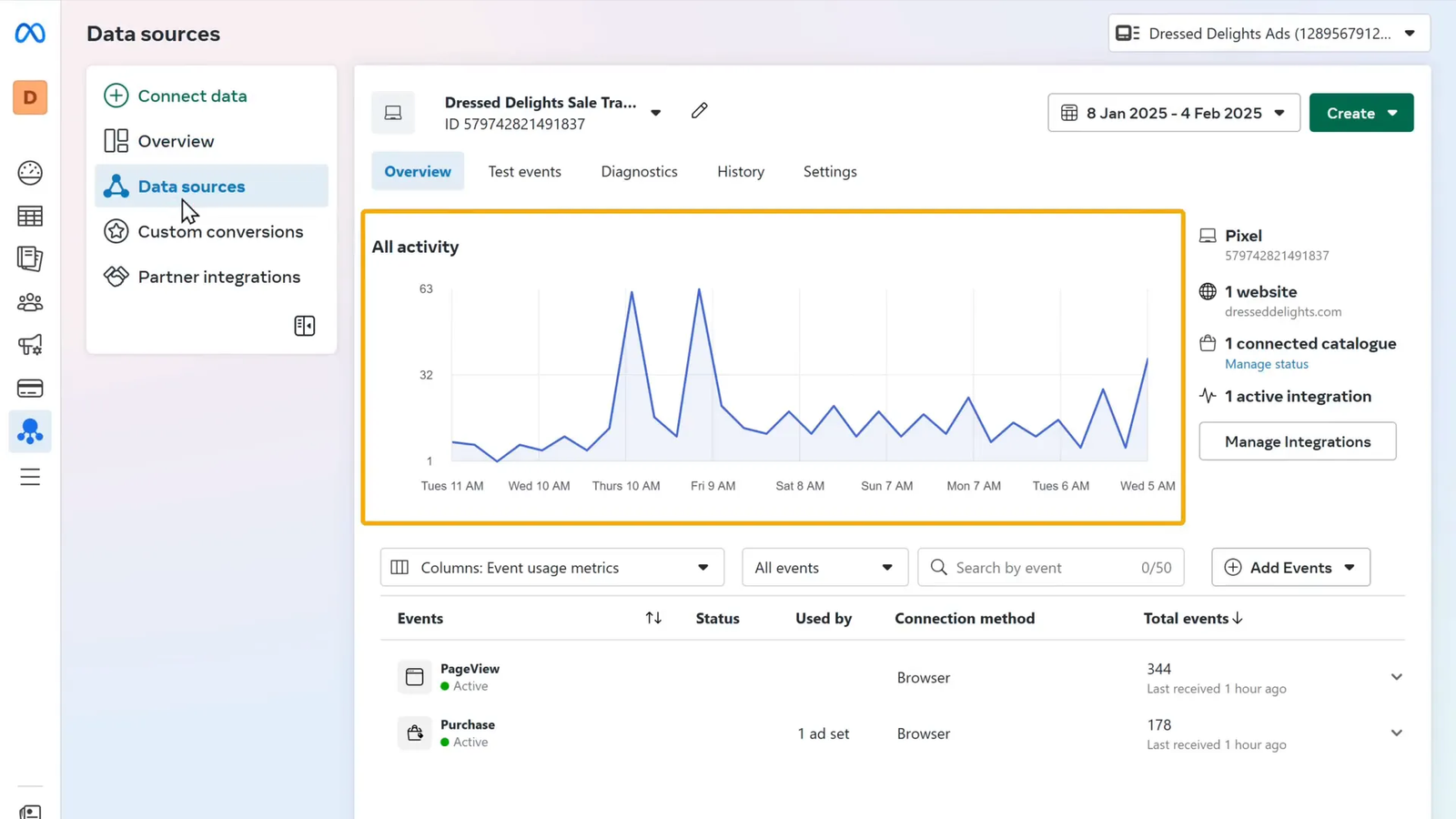The width and height of the screenshot is (1456, 819).
Task: Open the date range 8 Jan - 4 Feb picker
Action: [x=1174, y=113]
